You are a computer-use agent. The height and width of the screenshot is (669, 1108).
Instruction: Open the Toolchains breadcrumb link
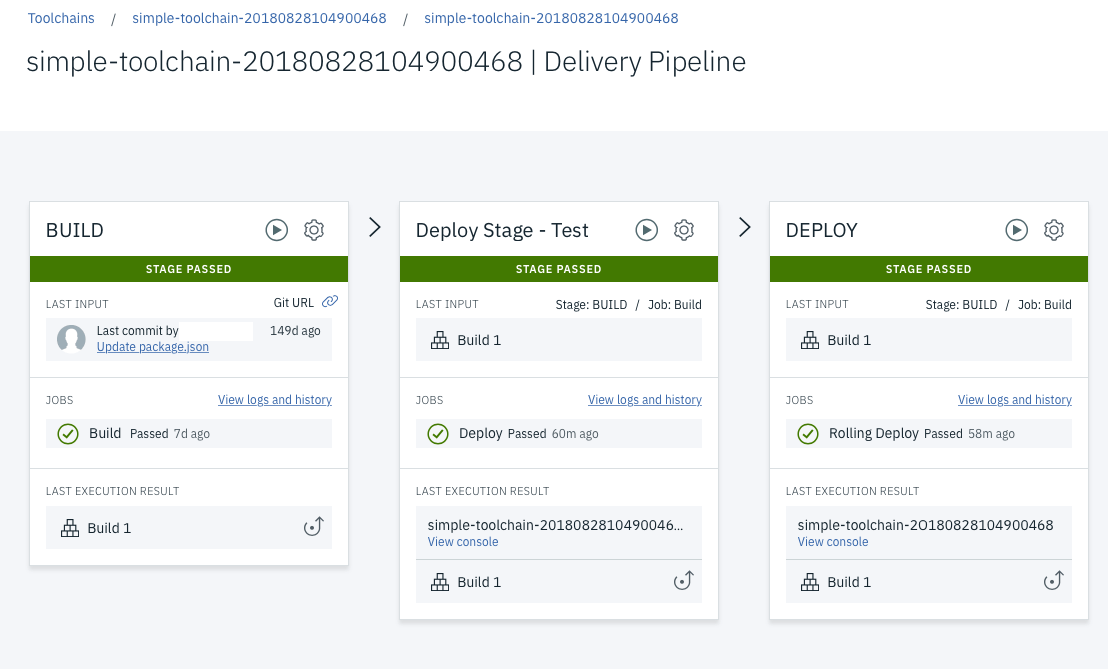pos(61,18)
